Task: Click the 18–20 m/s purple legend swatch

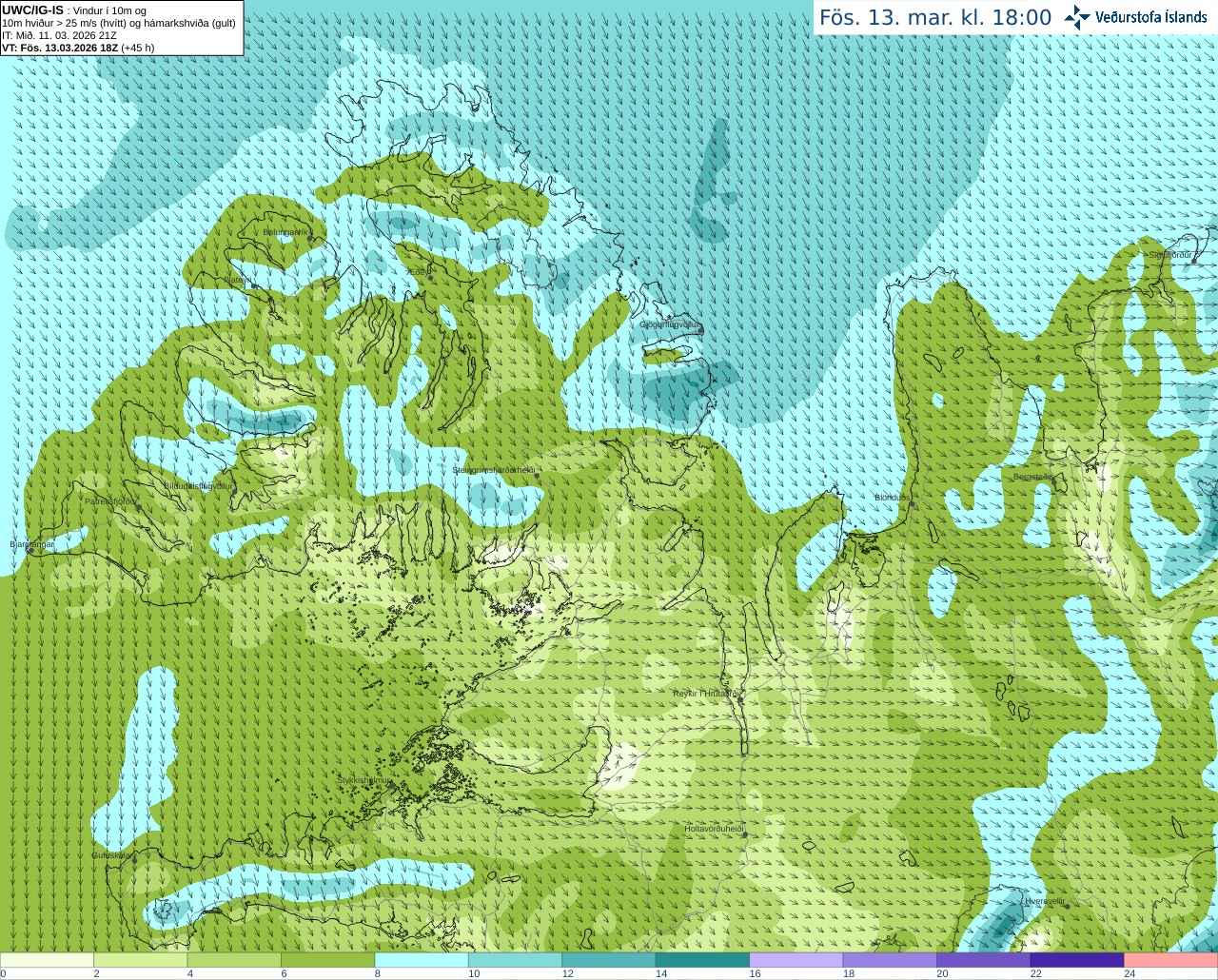Action: pyautogui.click(x=890, y=960)
